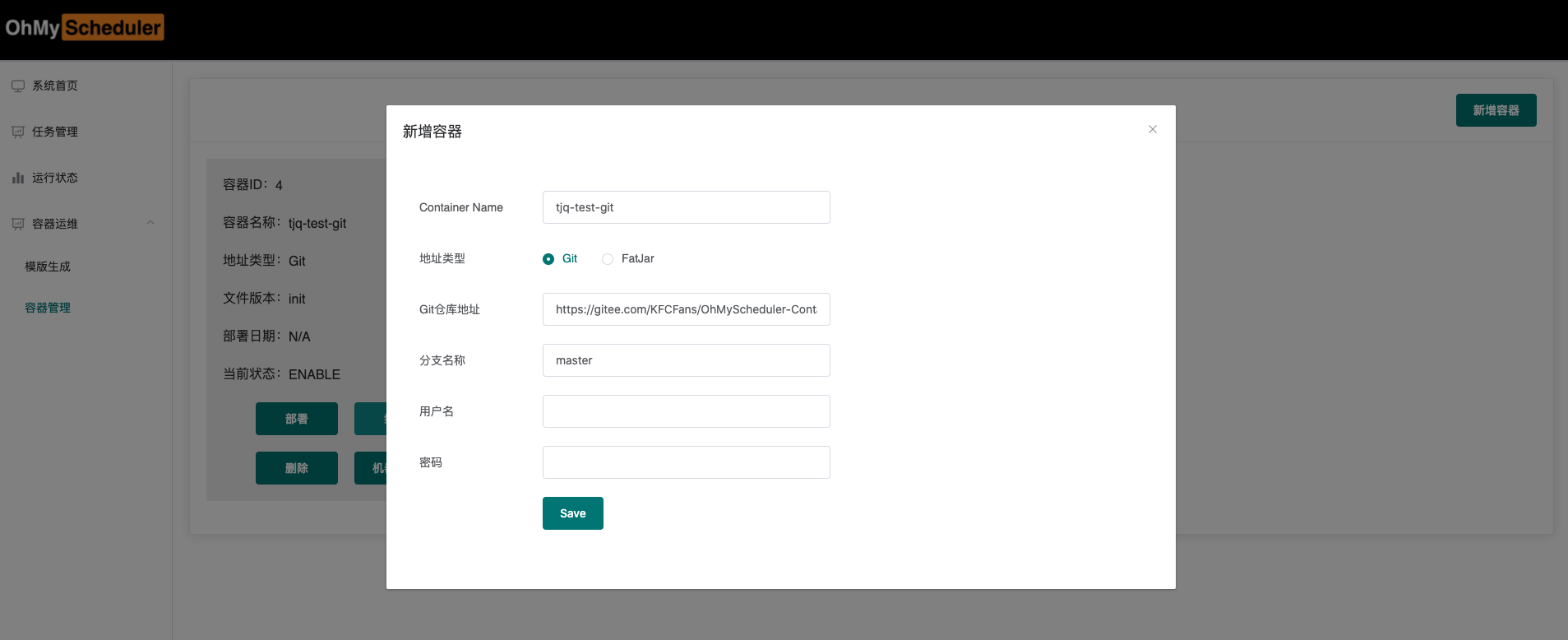Focus the 用户名 input field
The image size is (1568, 640).
tap(687, 411)
